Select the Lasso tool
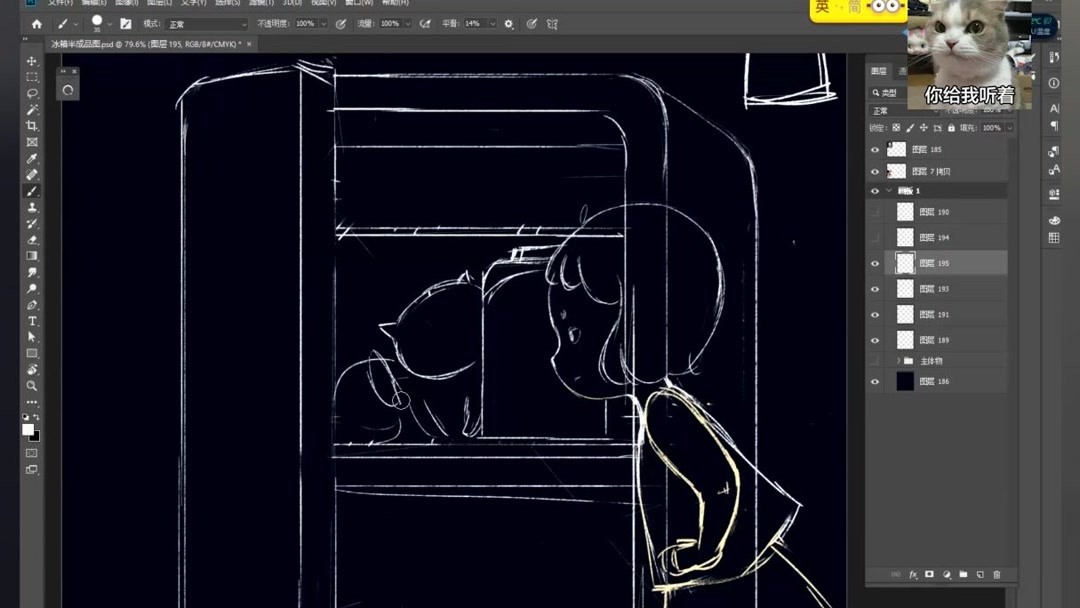Viewport: 1080px width, 608px height. point(32,93)
